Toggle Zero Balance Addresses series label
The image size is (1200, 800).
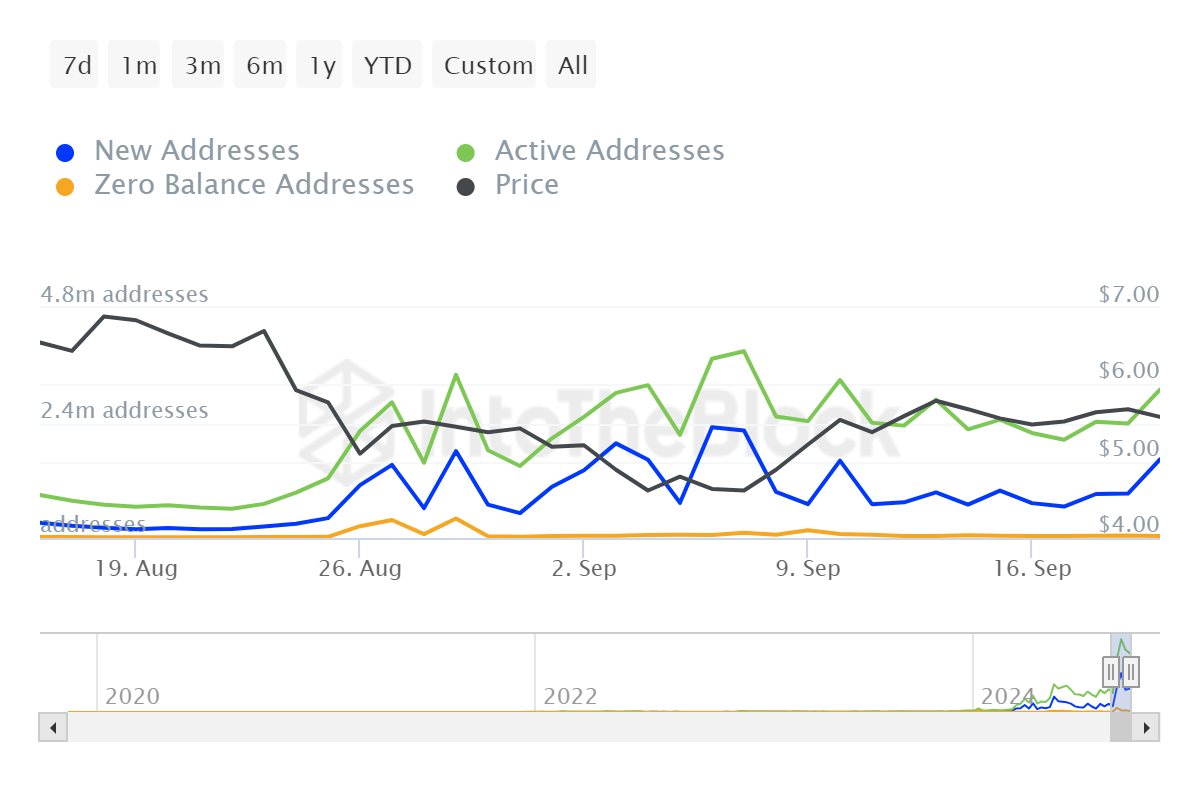[254, 185]
